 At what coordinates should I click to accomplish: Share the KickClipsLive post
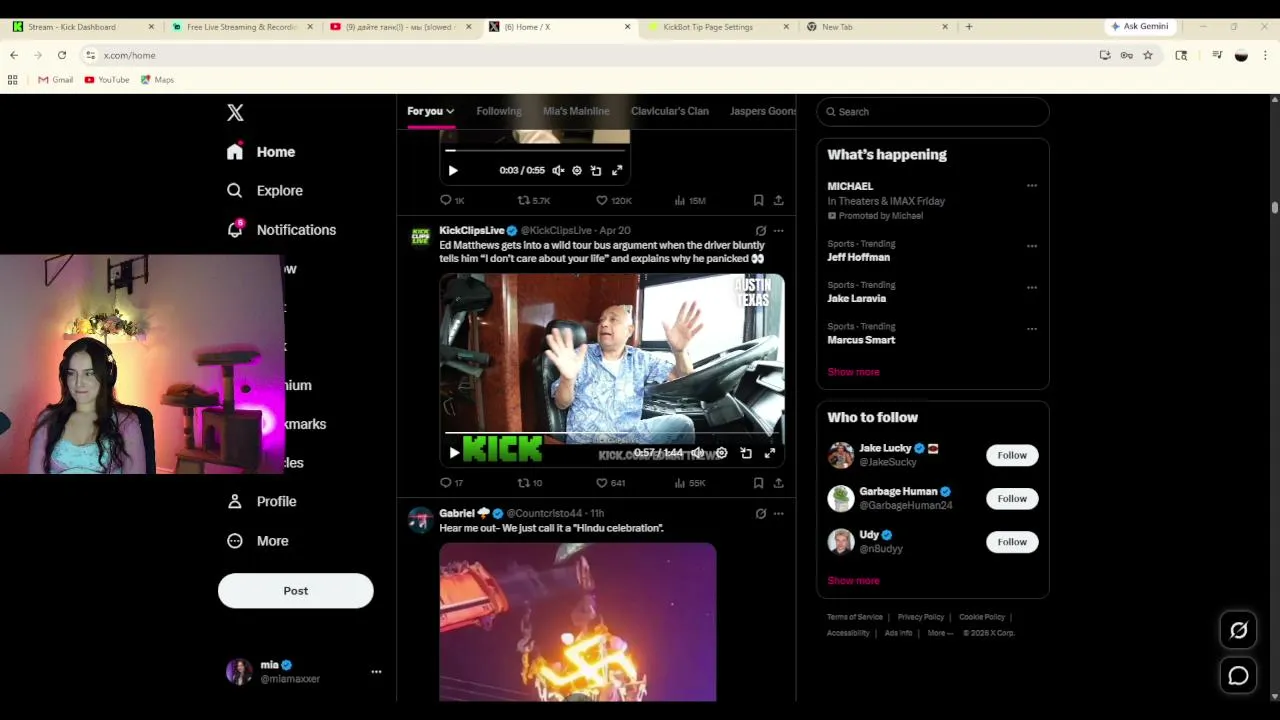(x=778, y=483)
